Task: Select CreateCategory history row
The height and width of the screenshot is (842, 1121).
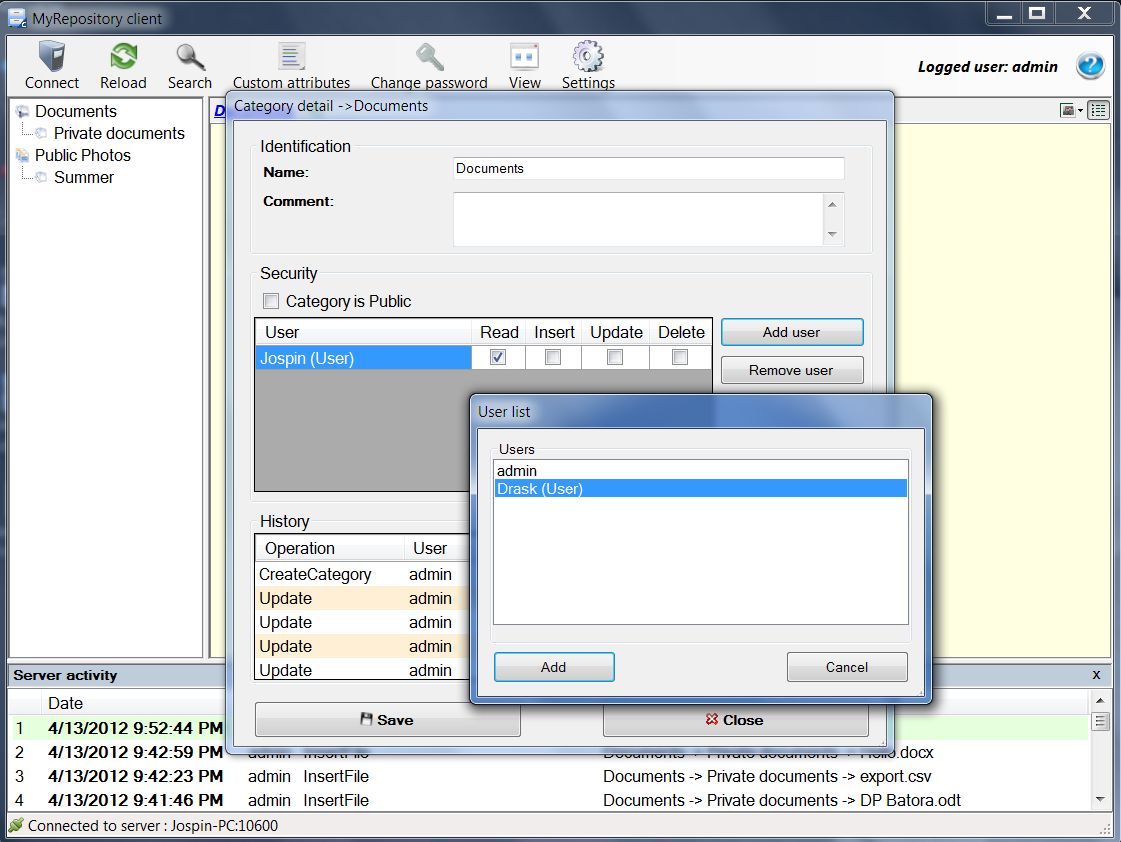Action: pyautogui.click(x=362, y=574)
